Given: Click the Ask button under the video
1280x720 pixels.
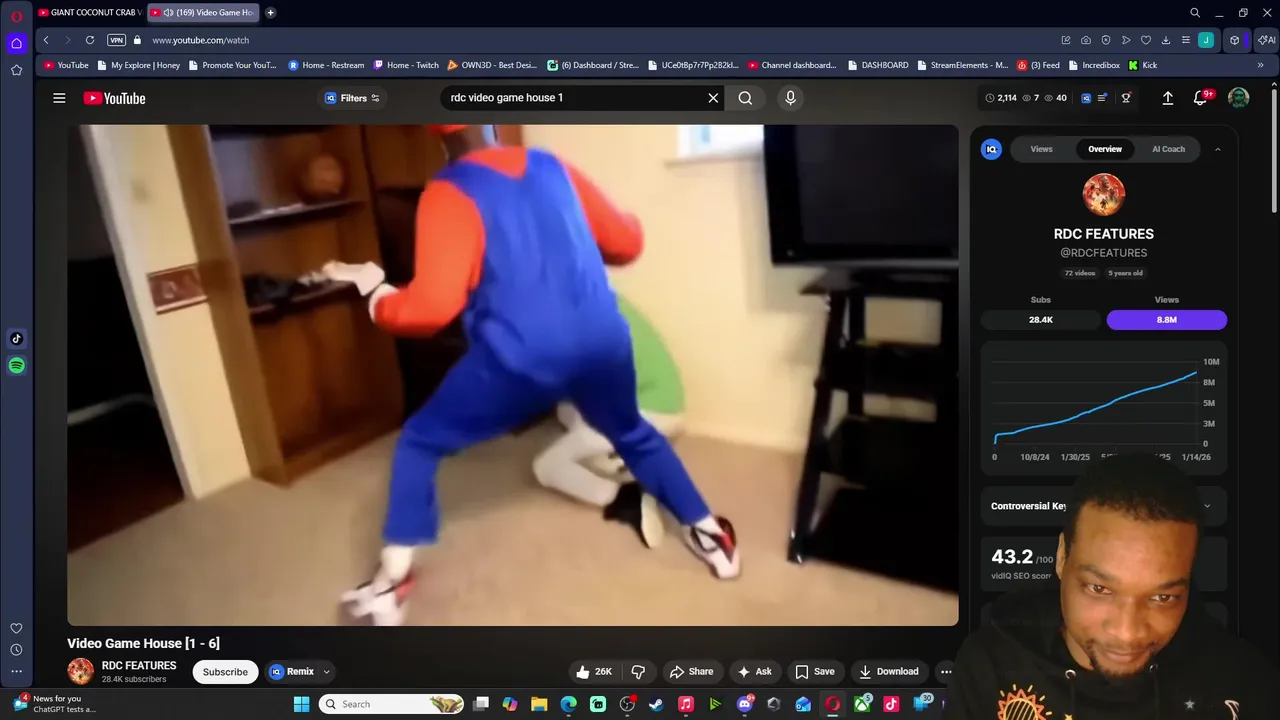Looking at the screenshot, I should (754, 671).
